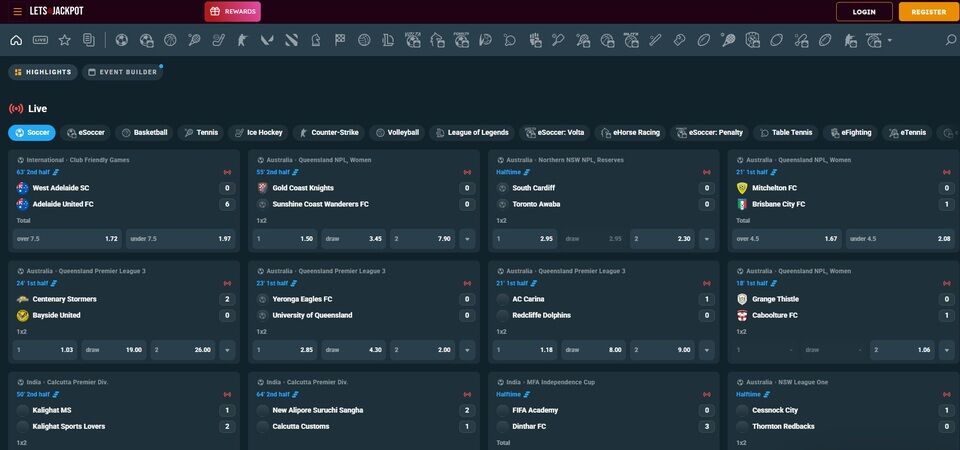Screen dimensions: 960x450
Task: Bet over 7.5 at 1.72
Action: coord(67,239)
